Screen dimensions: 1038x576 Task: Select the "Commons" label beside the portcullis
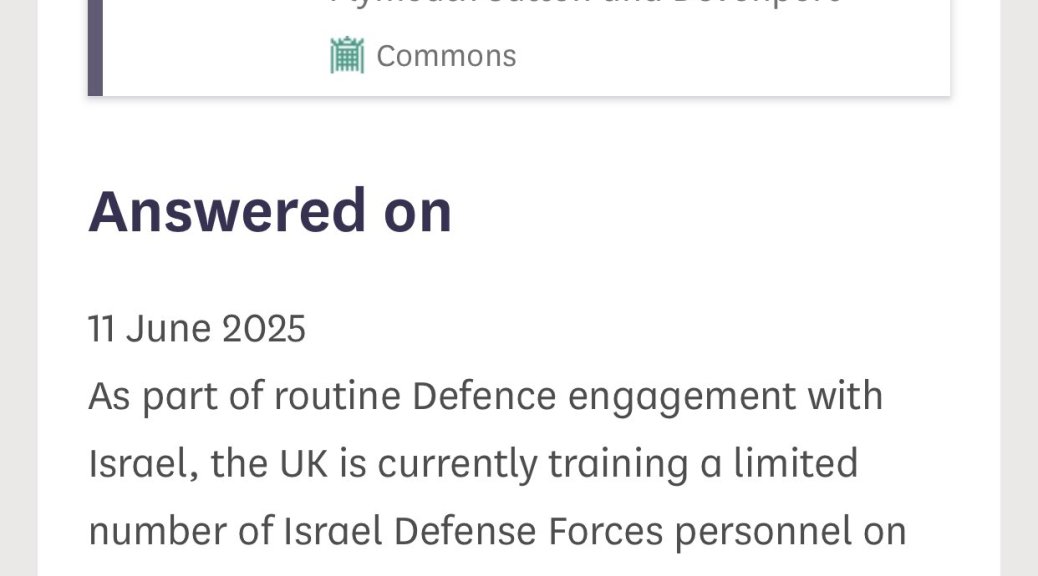tap(446, 56)
